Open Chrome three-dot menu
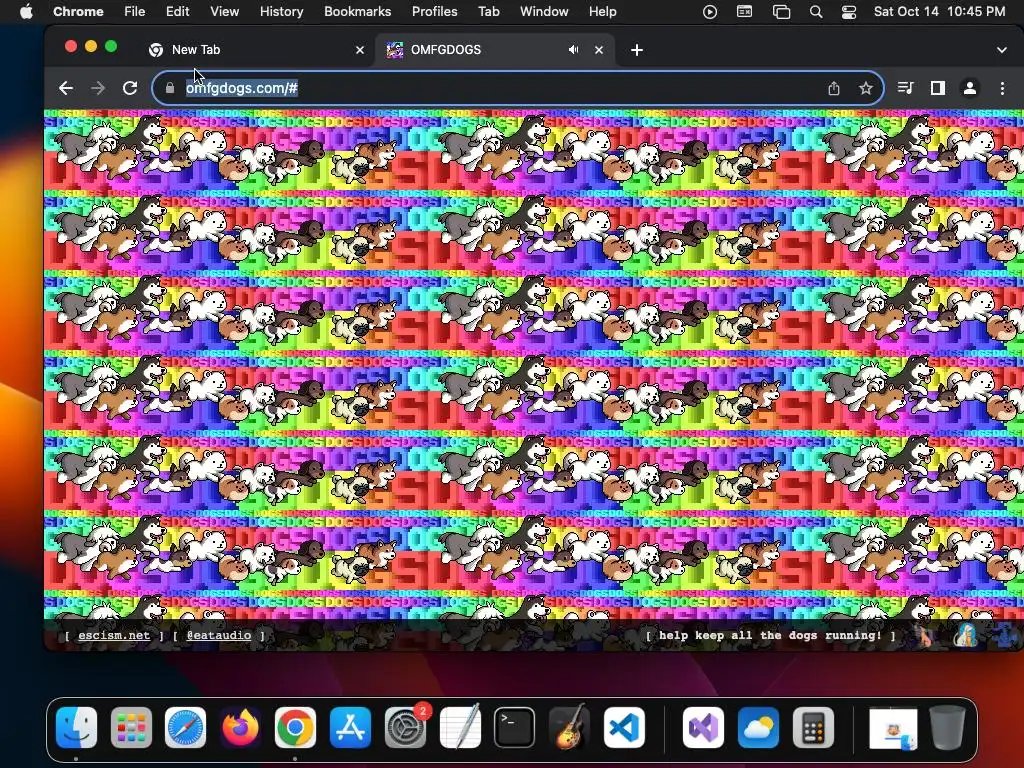The height and width of the screenshot is (768, 1024). pos(1002,88)
